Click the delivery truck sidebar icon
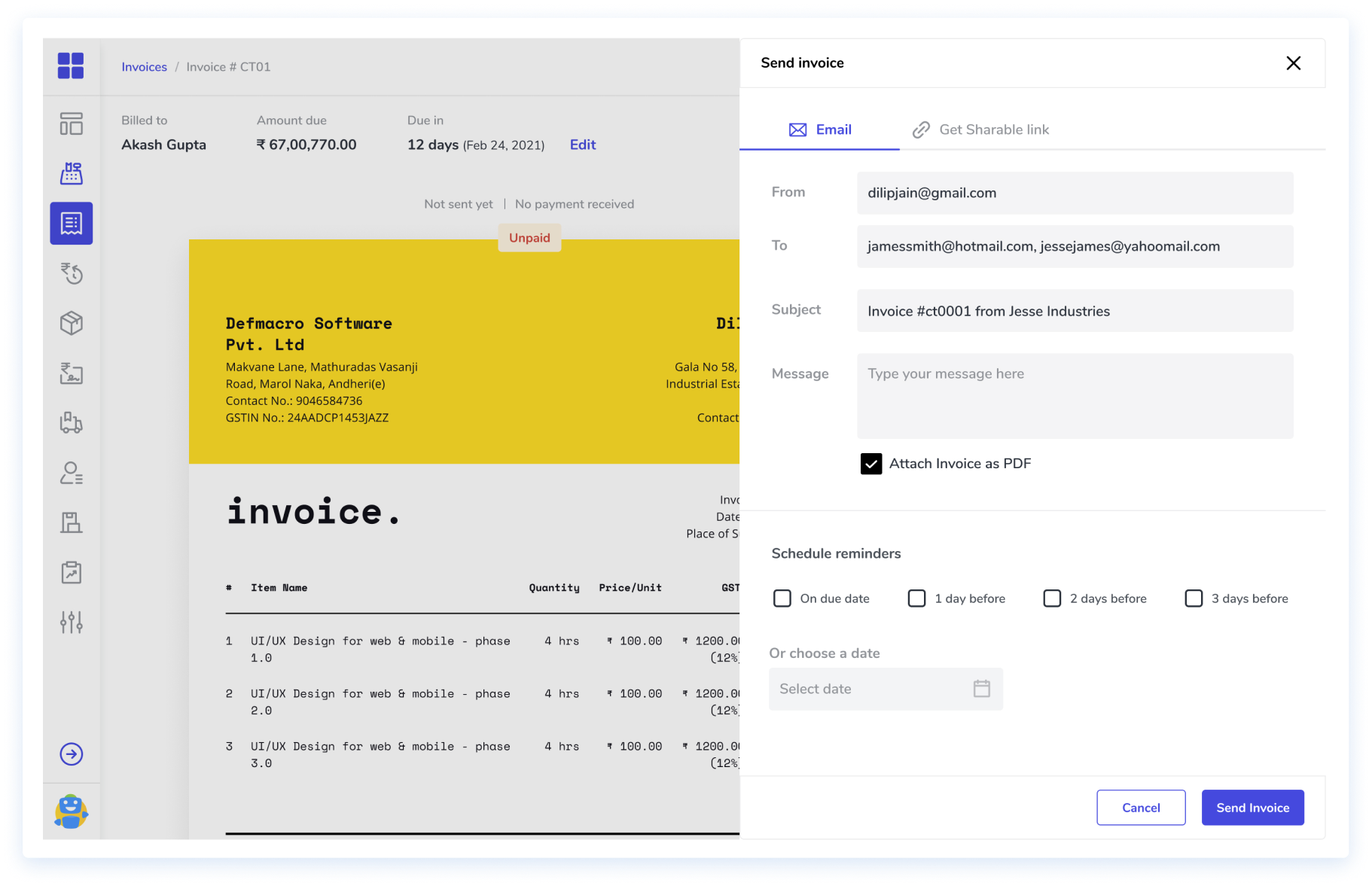This screenshot has height=886, width=1372. (72, 423)
